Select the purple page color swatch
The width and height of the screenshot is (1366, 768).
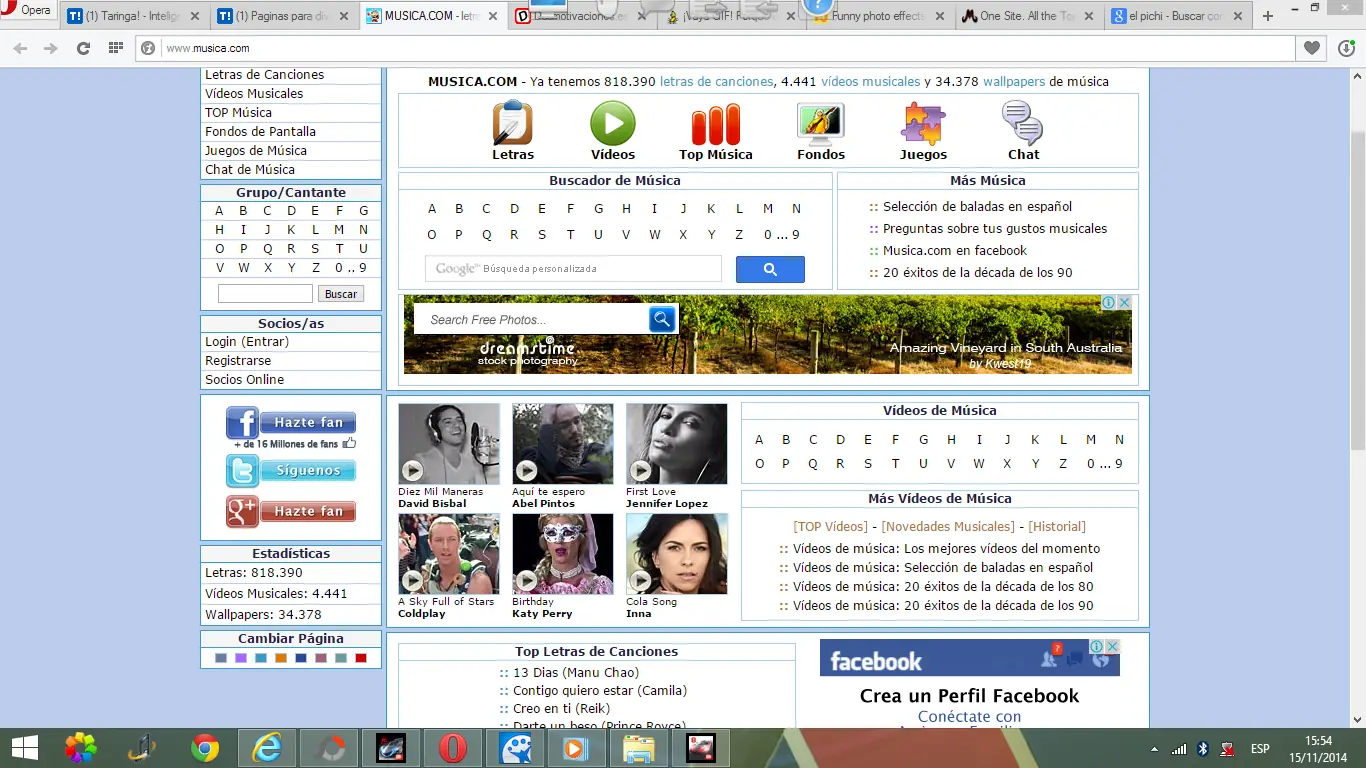pos(241,658)
